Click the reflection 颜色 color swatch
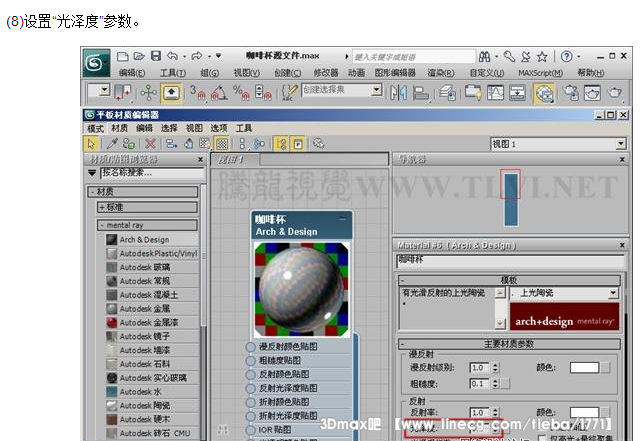Viewport: 641px width, 441px height. click(x=585, y=412)
